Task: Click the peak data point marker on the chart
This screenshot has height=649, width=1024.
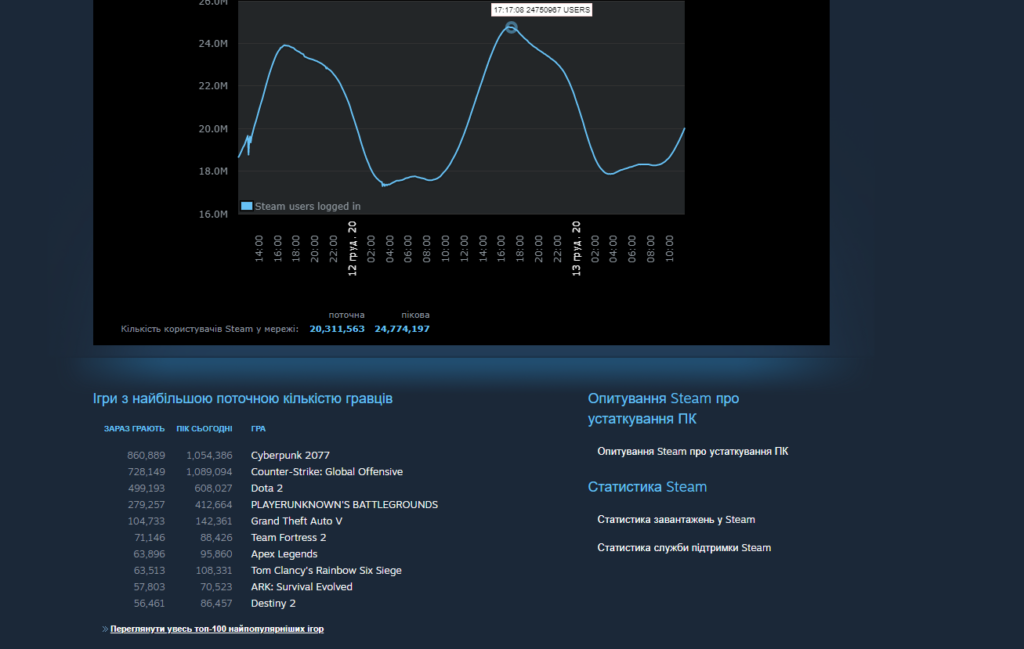Action: point(511,27)
